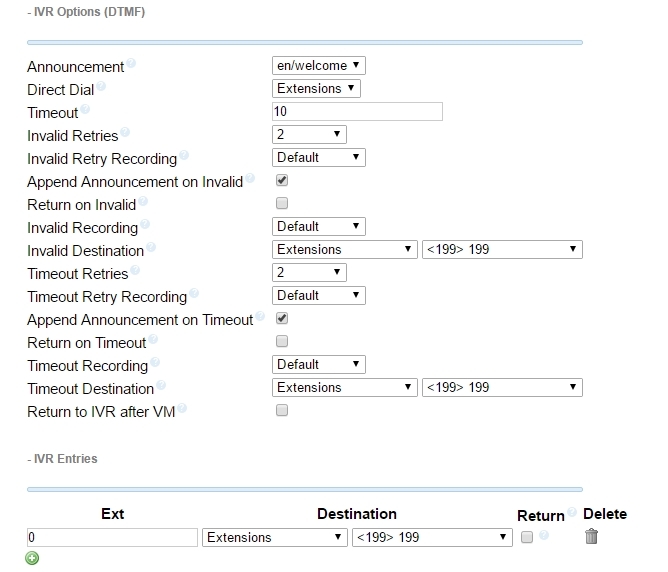Show help tooltip beside Direct Dial
The width and height of the screenshot is (668, 572).
pyautogui.click(x=101, y=86)
